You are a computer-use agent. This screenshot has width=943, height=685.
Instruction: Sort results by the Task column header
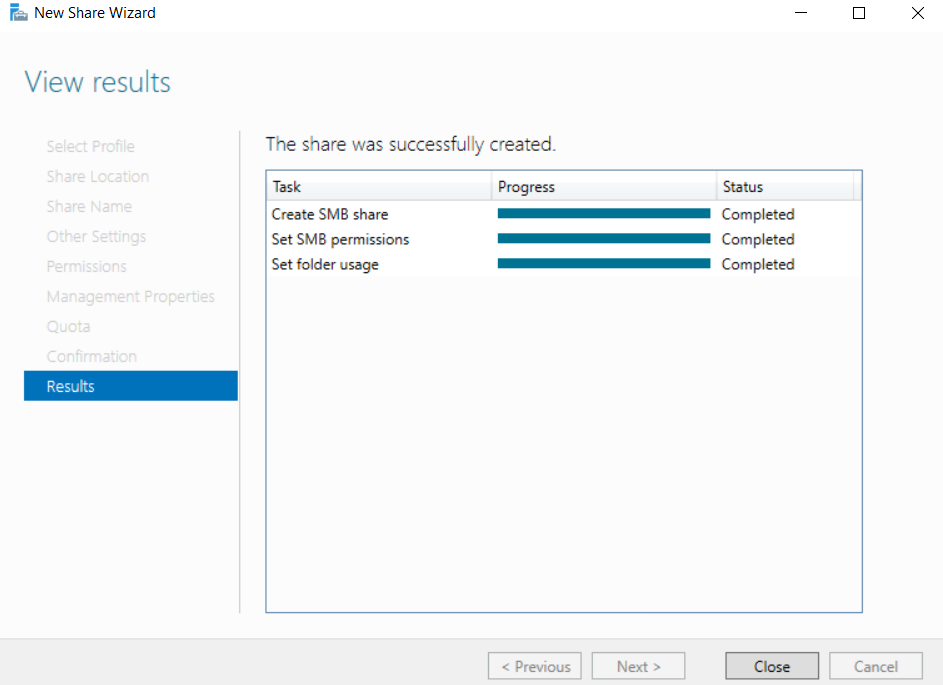(378, 187)
